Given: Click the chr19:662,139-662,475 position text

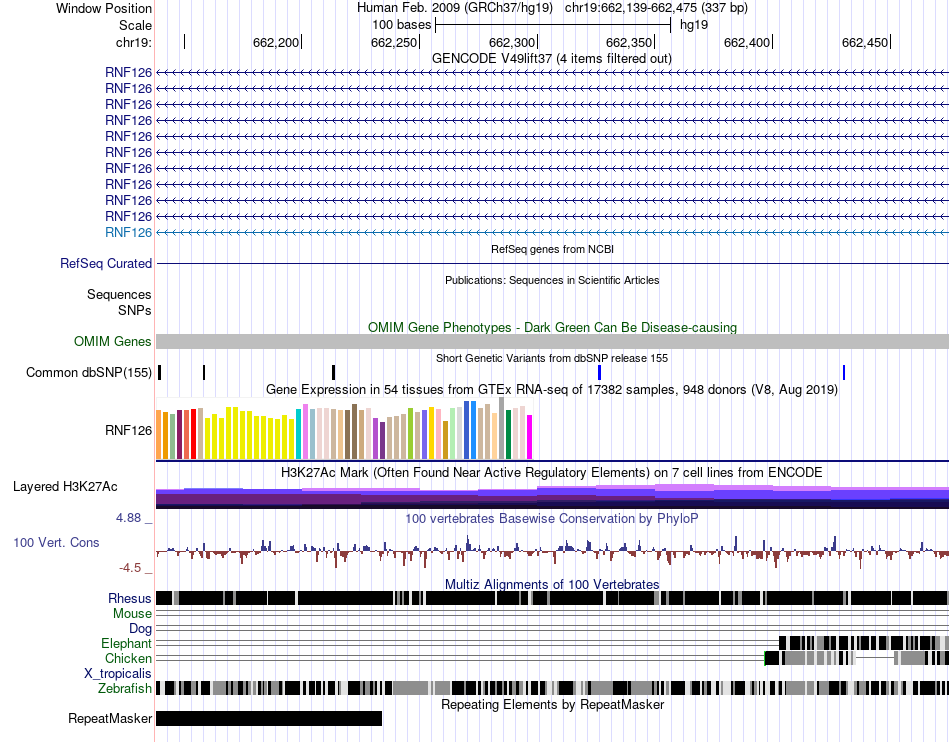Looking at the screenshot, I should [x=656, y=8].
